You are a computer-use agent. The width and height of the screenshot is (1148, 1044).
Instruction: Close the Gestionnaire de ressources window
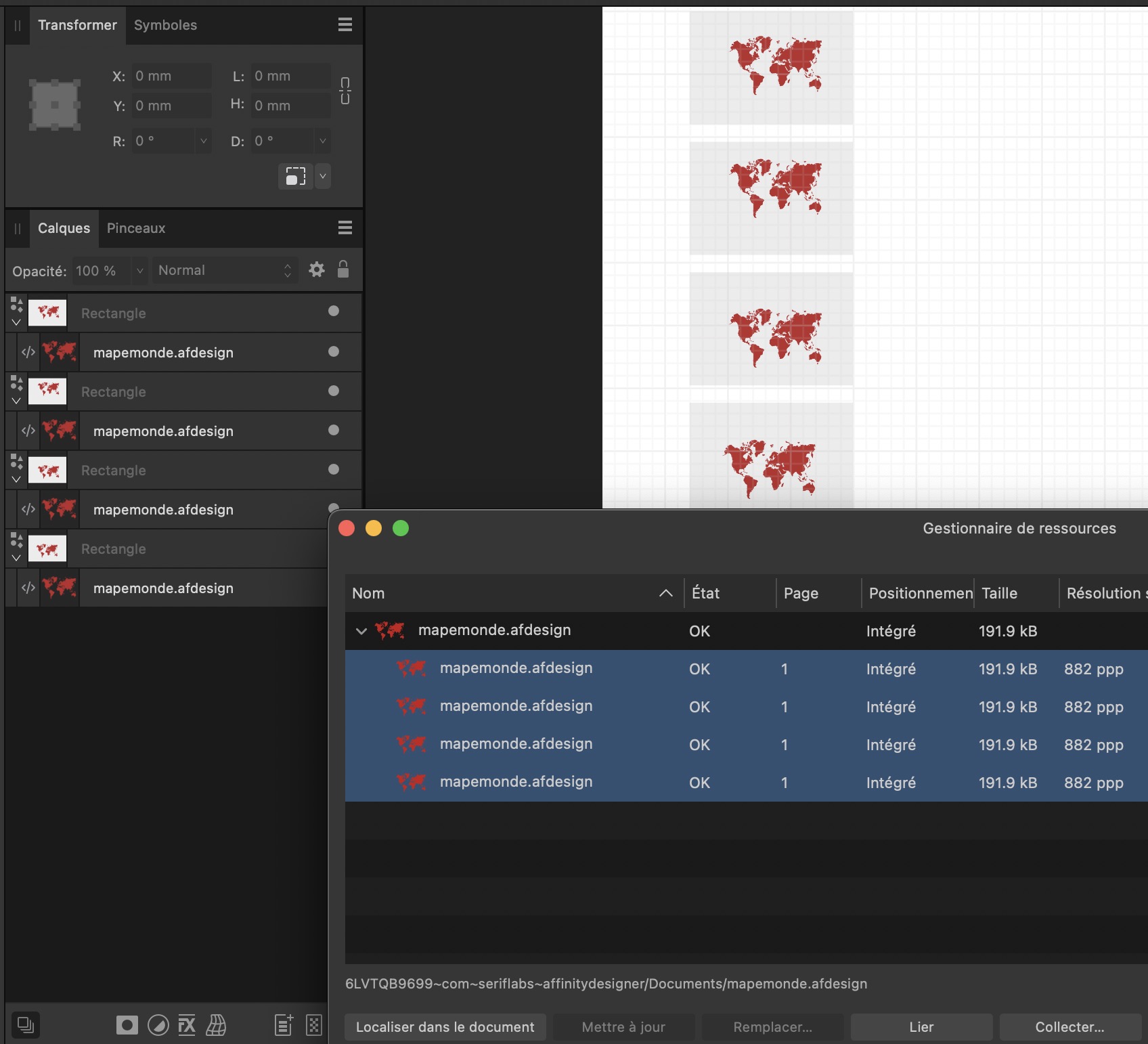pyautogui.click(x=347, y=528)
